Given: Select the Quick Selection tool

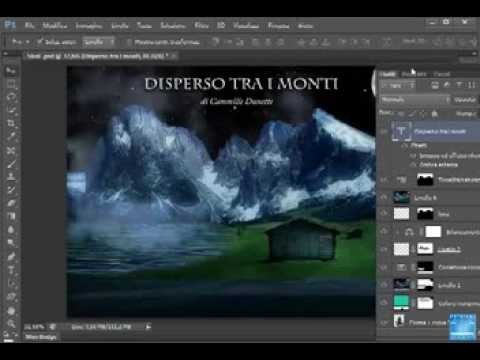Looking at the screenshot, I should click(11, 110).
